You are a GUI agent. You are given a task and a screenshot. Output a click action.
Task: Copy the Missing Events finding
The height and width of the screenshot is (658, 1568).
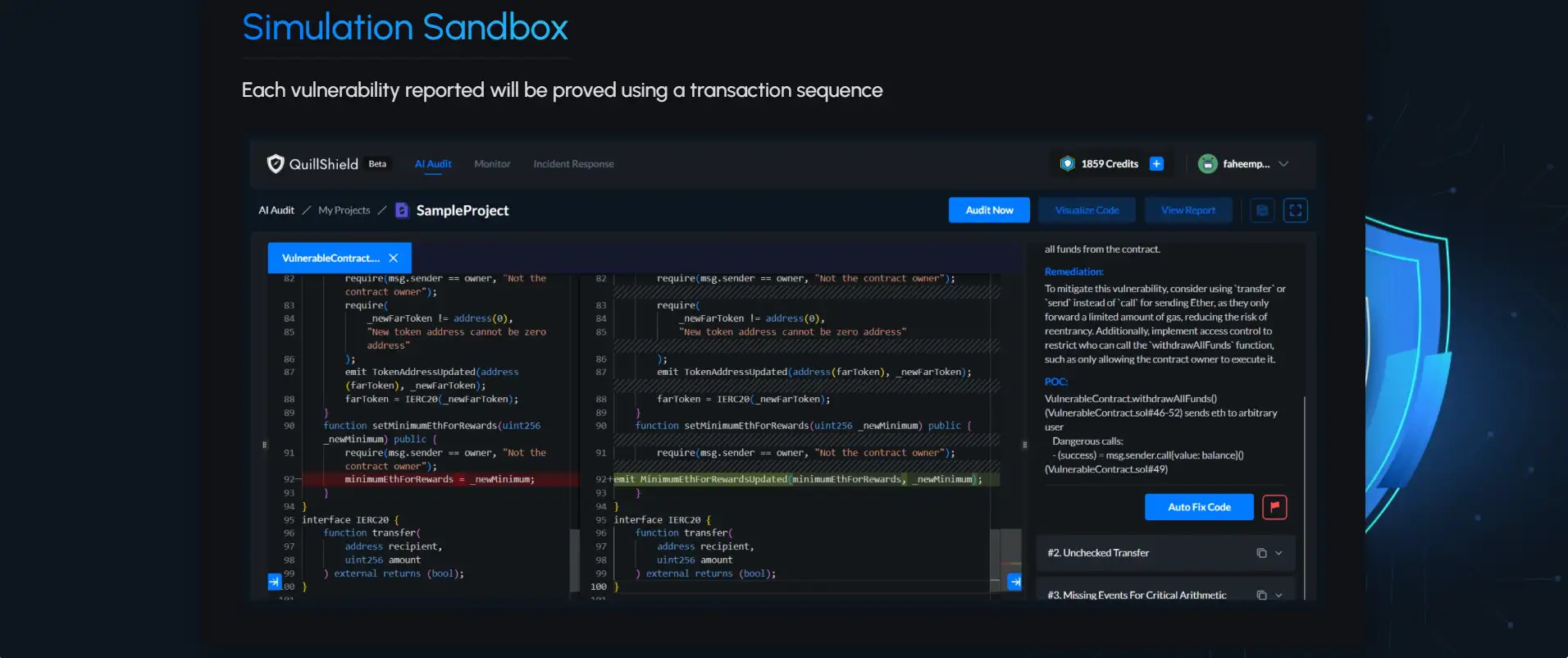1261,595
